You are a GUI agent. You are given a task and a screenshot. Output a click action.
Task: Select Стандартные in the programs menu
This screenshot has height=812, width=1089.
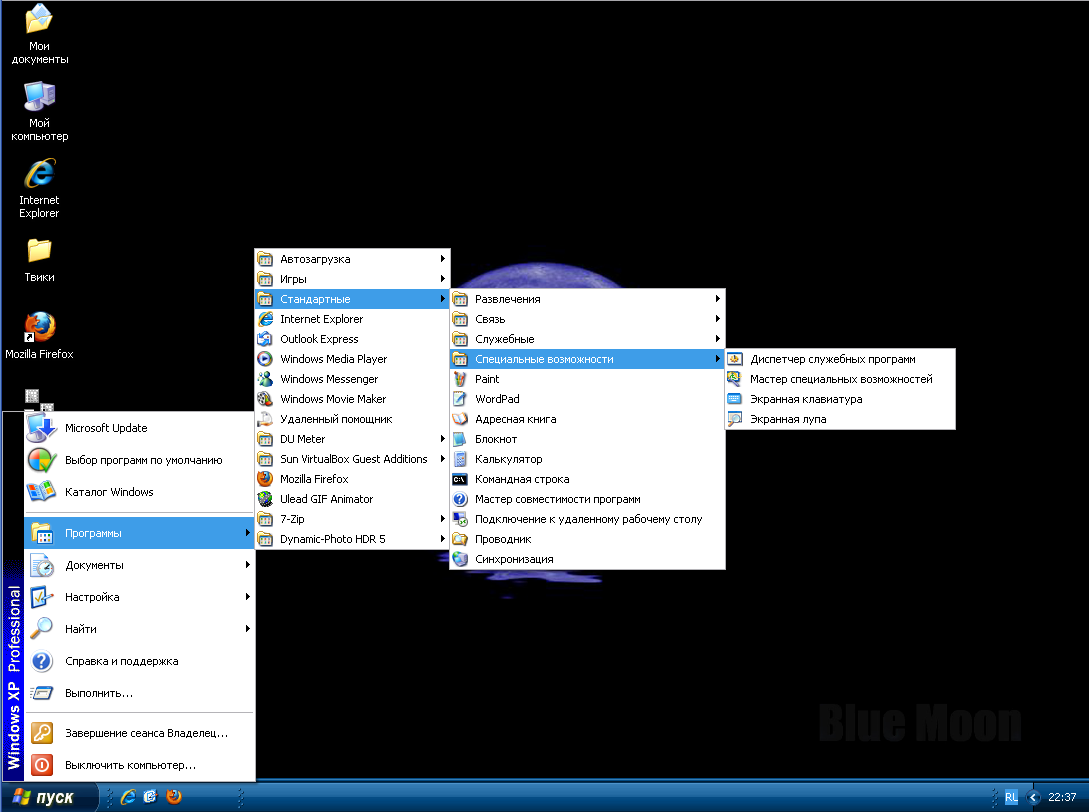[352, 299]
